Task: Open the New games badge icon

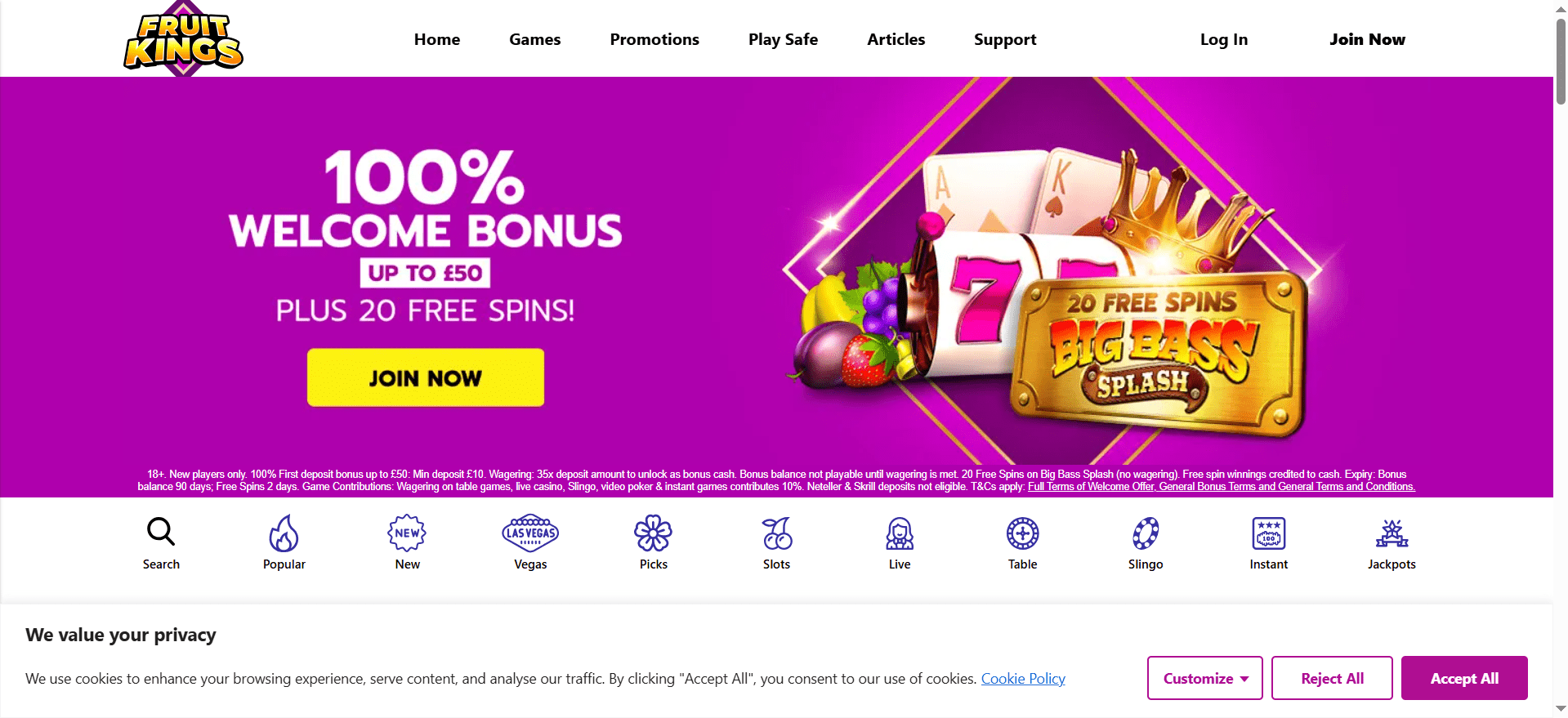Action: (407, 533)
